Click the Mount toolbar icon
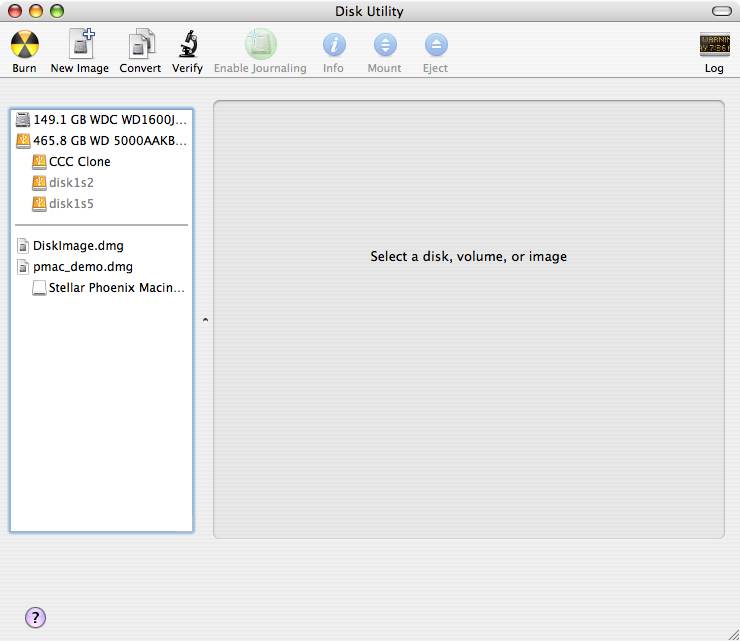The width and height of the screenshot is (740, 641). (385, 45)
